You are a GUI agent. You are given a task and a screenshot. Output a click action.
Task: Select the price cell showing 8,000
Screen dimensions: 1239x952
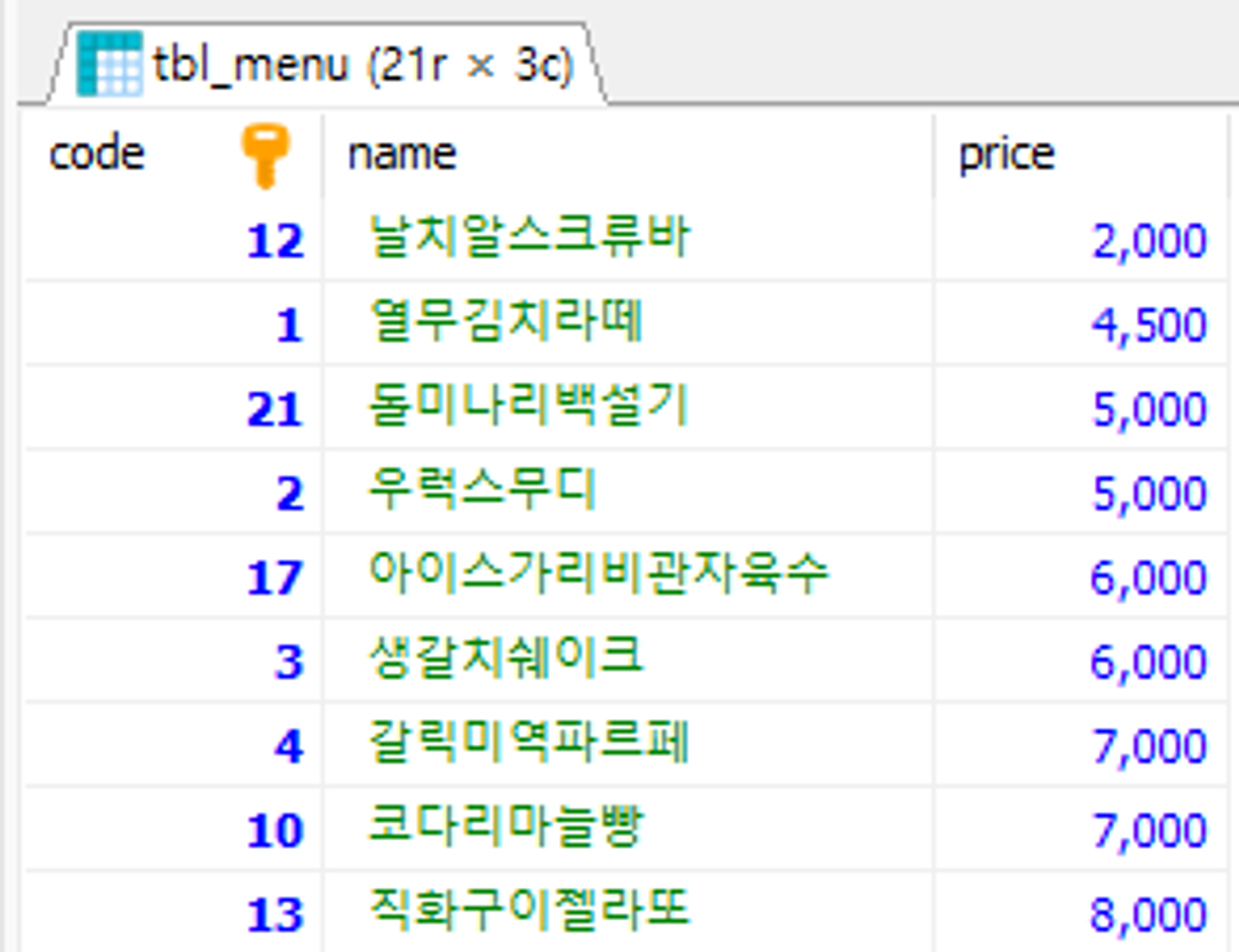click(1149, 914)
